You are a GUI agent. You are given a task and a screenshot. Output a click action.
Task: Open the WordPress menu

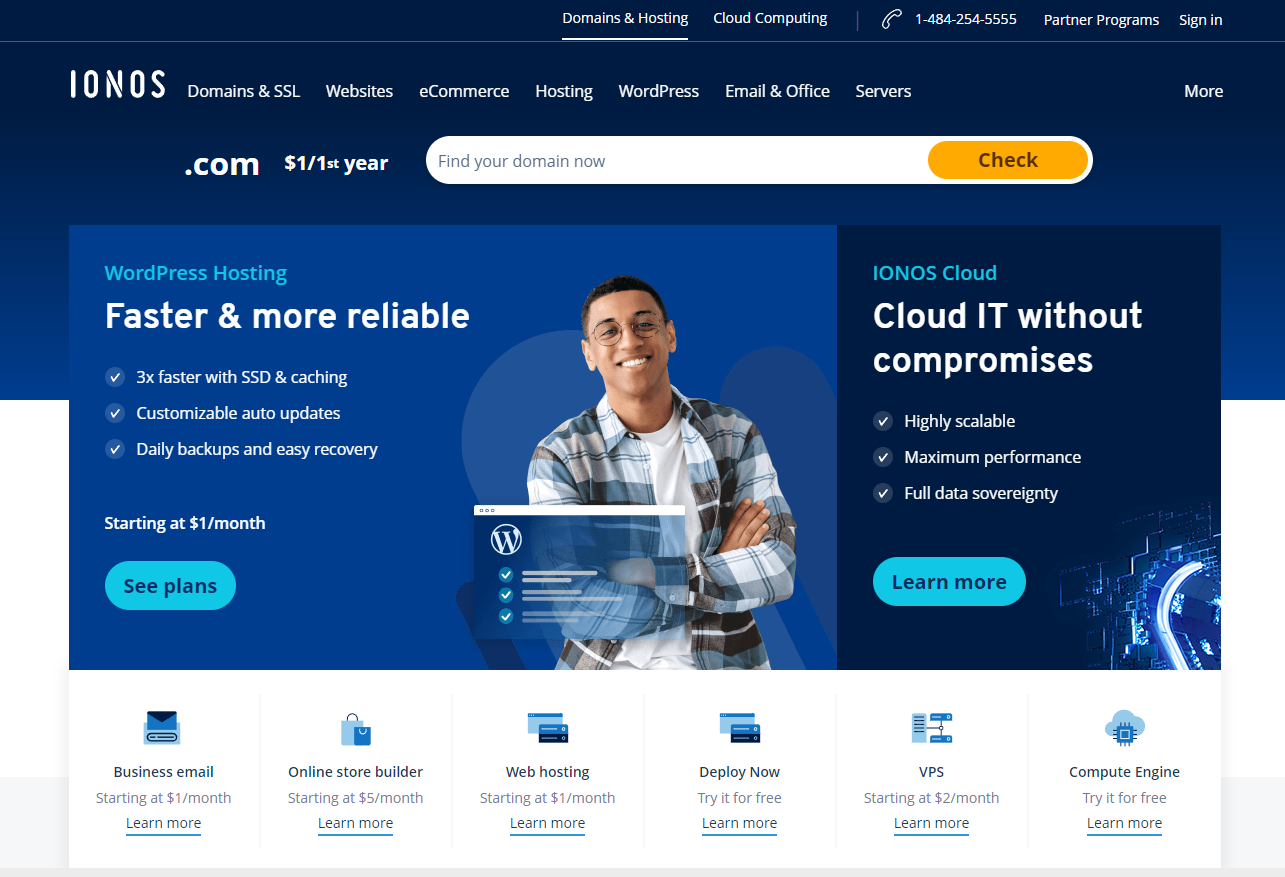(659, 91)
